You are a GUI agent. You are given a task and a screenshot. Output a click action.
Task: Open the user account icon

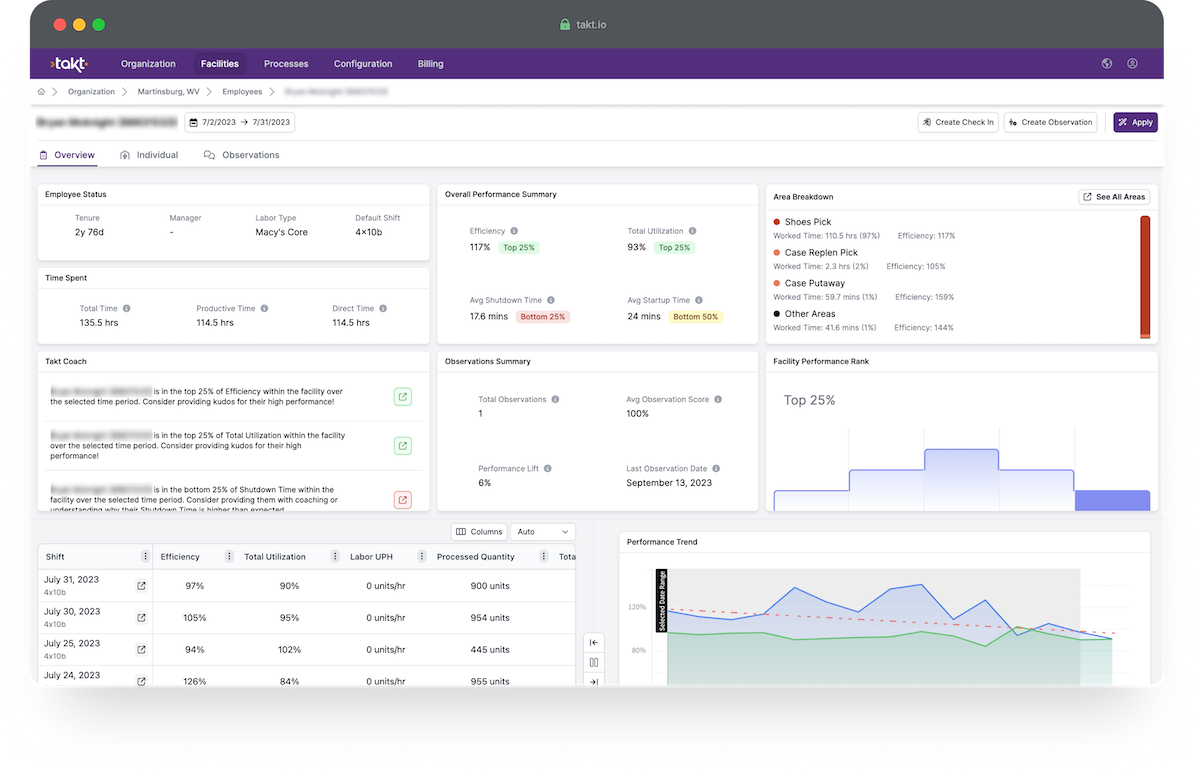tap(1133, 64)
